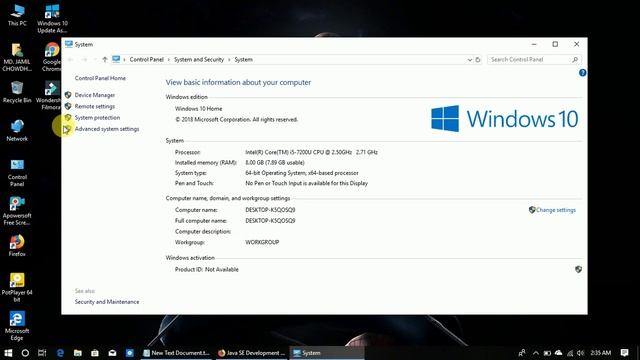The width and height of the screenshot is (640, 360).
Task: Minimize the System window
Action: pyautogui.click(x=534, y=44)
